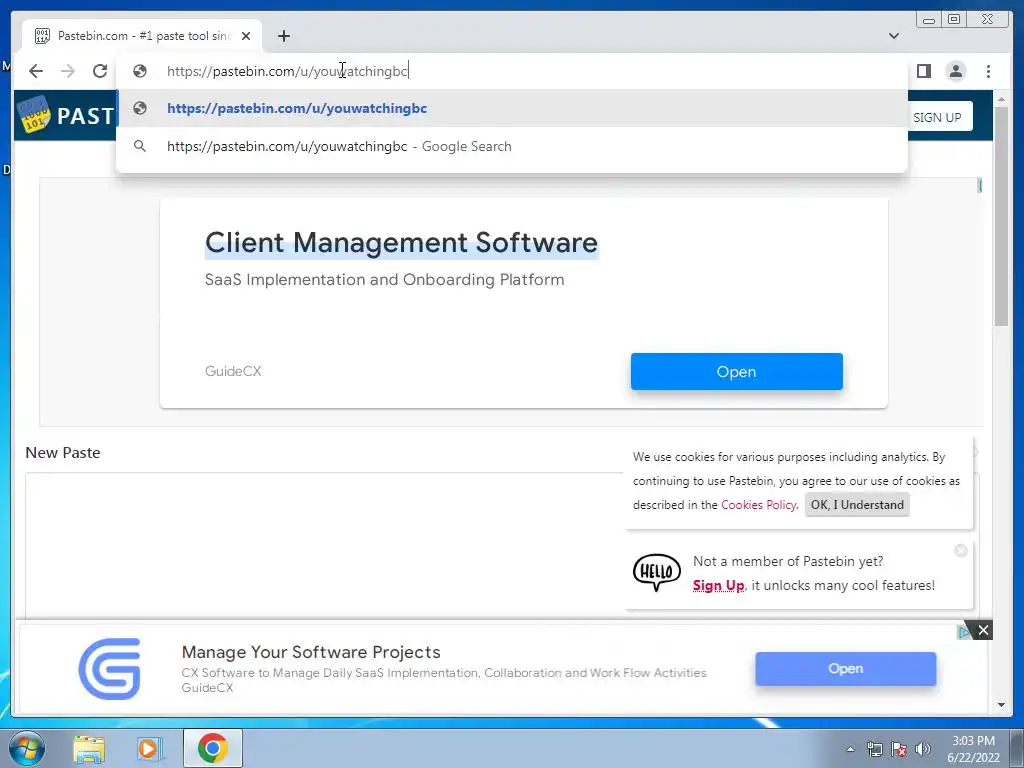
Task: Open Chrome's three-dot menu
Action: point(988,71)
